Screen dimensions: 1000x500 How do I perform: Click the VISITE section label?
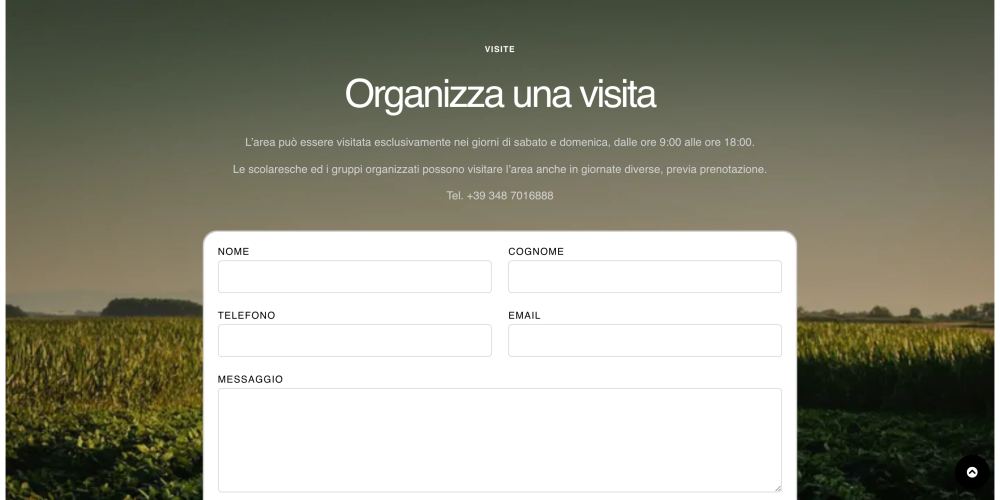pos(500,49)
